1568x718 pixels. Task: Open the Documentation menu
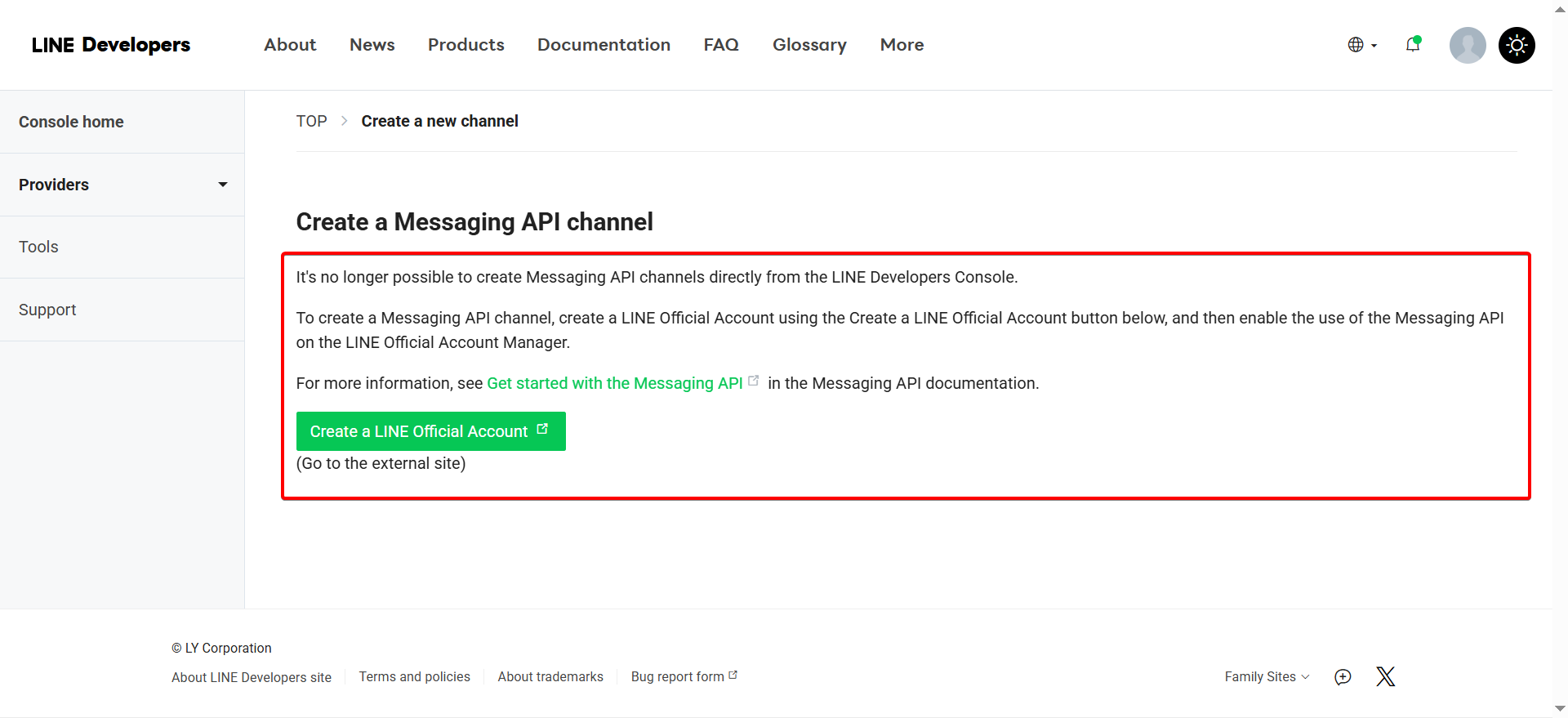pyautogui.click(x=604, y=45)
